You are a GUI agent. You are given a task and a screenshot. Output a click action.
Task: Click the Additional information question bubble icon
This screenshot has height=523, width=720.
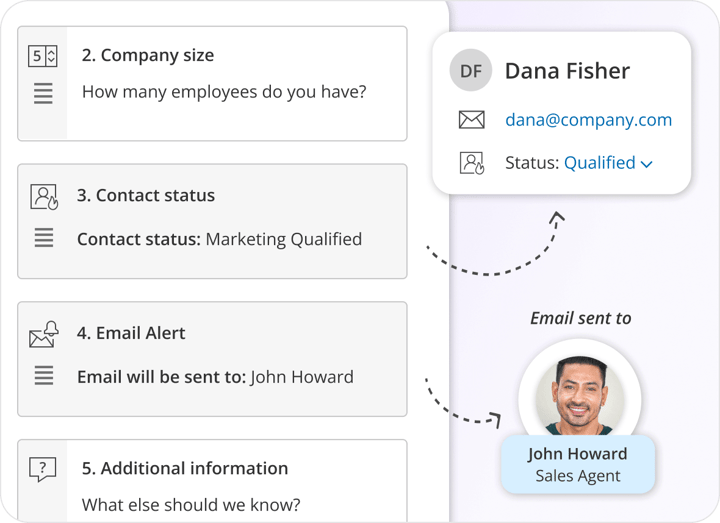tap(43, 468)
